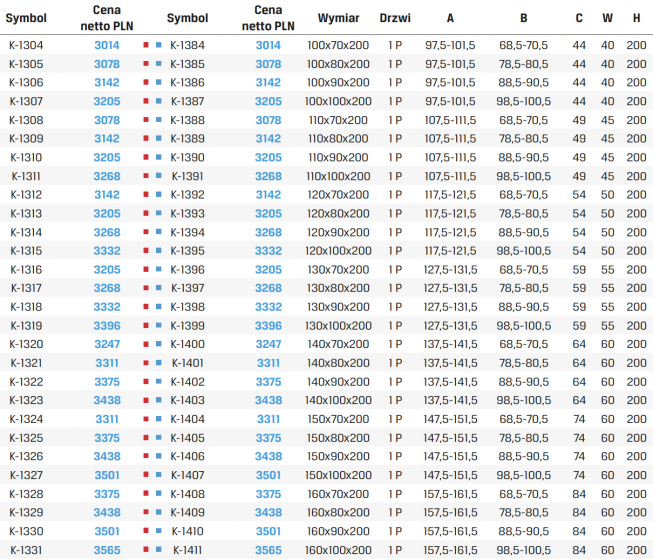Click A value 117,5-121,5 in K-1312 row
This screenshot has height=560, width=653.
(x=450, y=194)
